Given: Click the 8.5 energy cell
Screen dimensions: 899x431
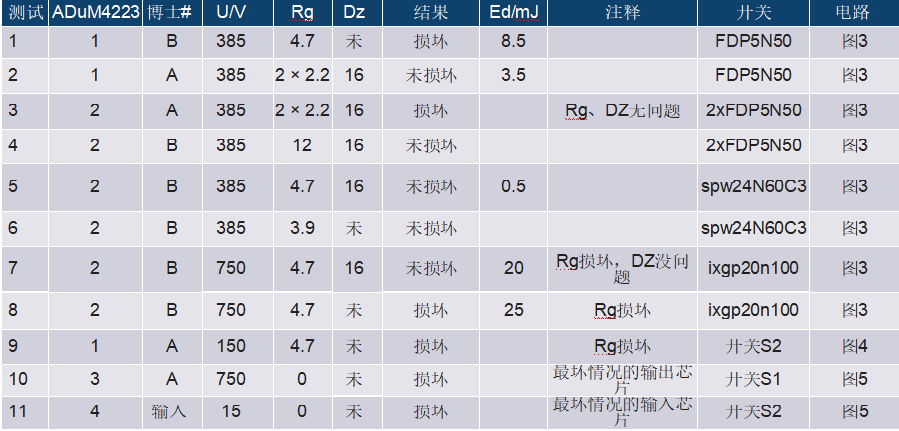Looking at the screenshot, I should pyautogui.click(x=513, y=41).
